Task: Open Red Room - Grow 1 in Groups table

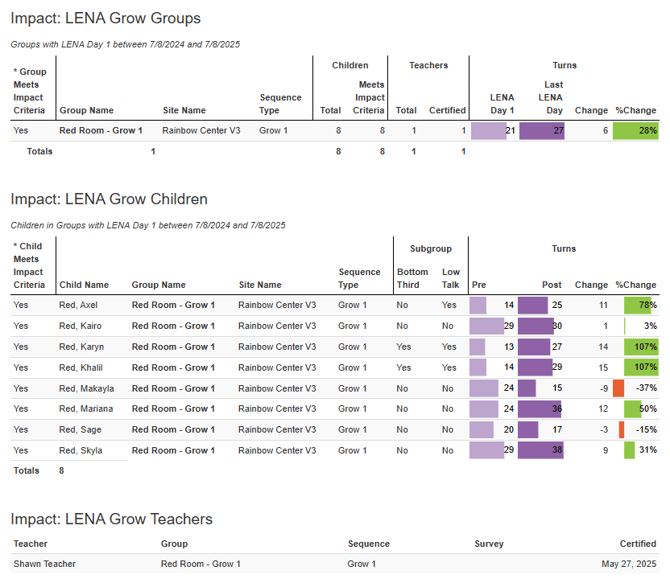Action: (101, 130)
